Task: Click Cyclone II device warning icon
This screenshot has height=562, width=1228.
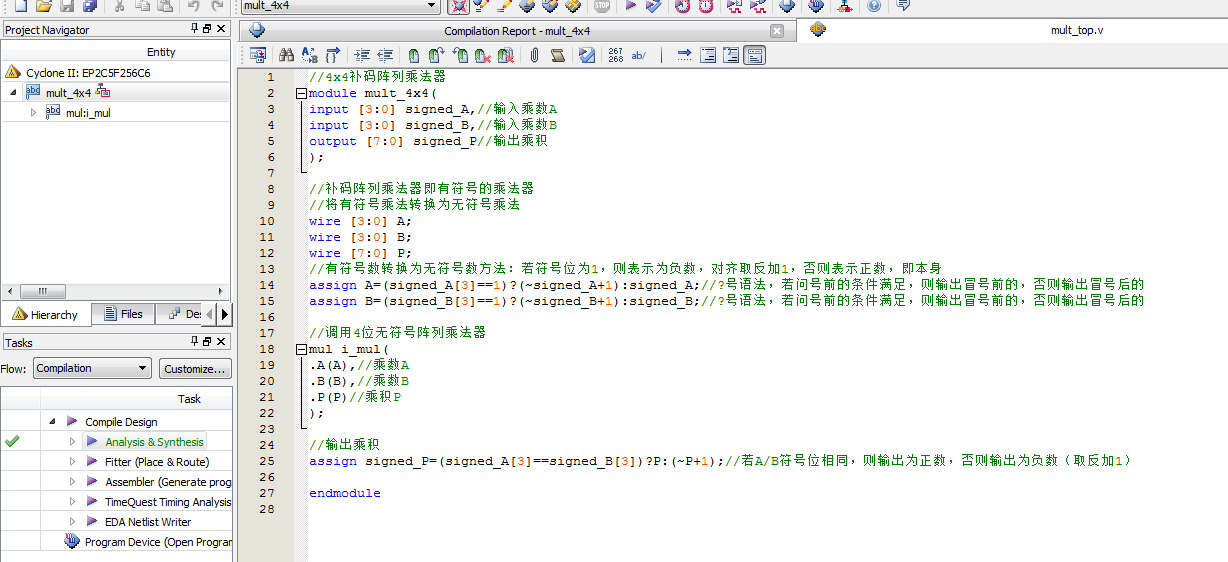Action: click(x=13, y=73)
